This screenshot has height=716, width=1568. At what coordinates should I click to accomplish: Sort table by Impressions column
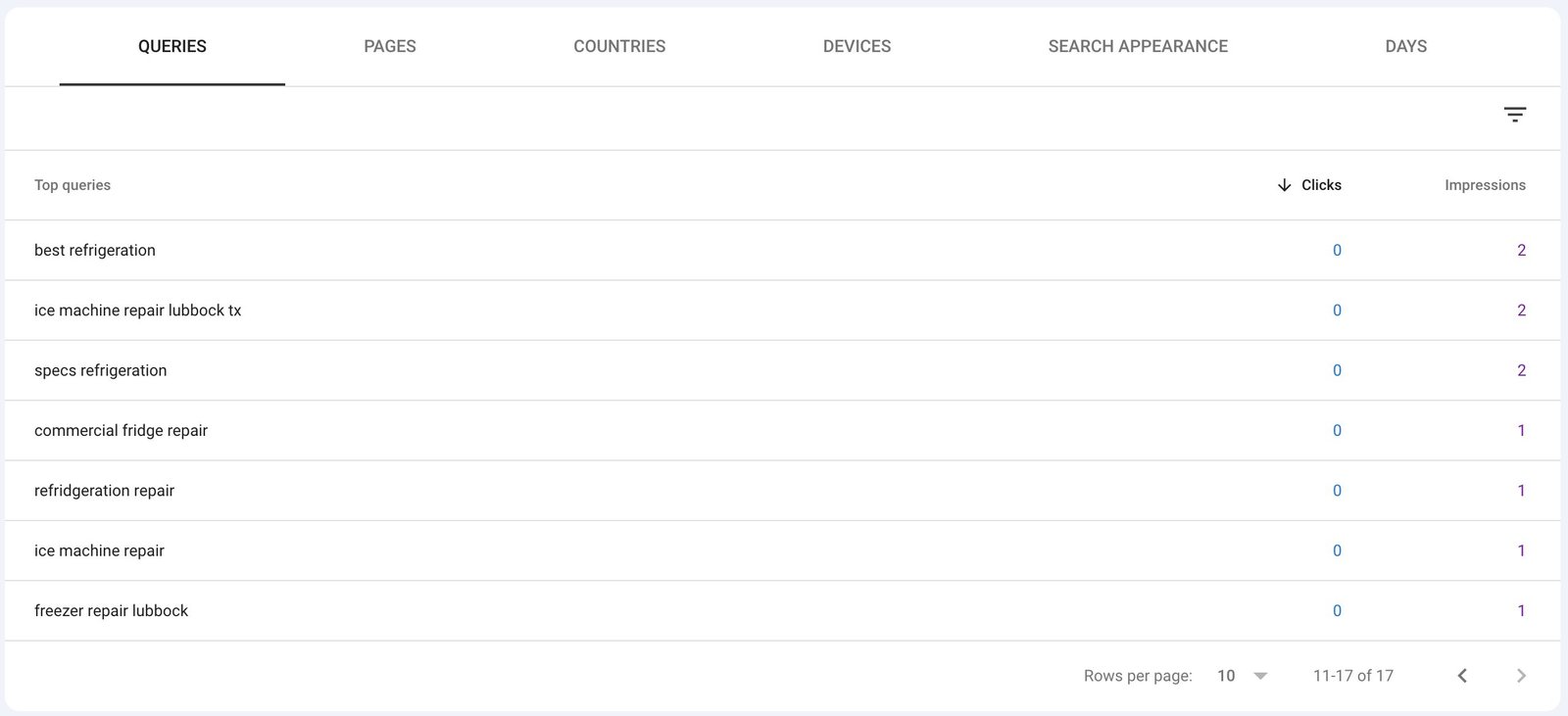coord(1484,185)
